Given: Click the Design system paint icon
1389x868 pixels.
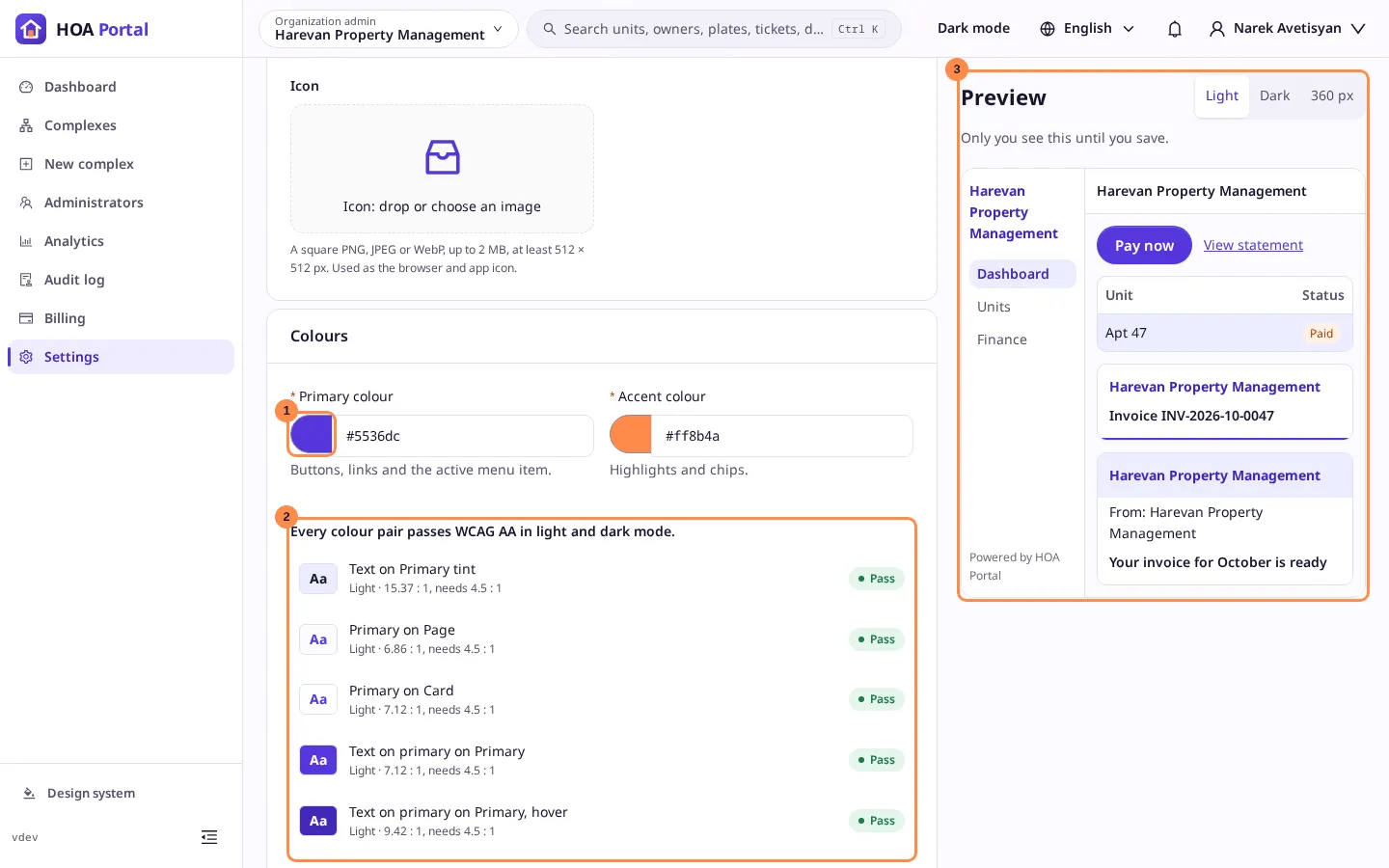Looking at the screenshot, I should tap(29, 794).
